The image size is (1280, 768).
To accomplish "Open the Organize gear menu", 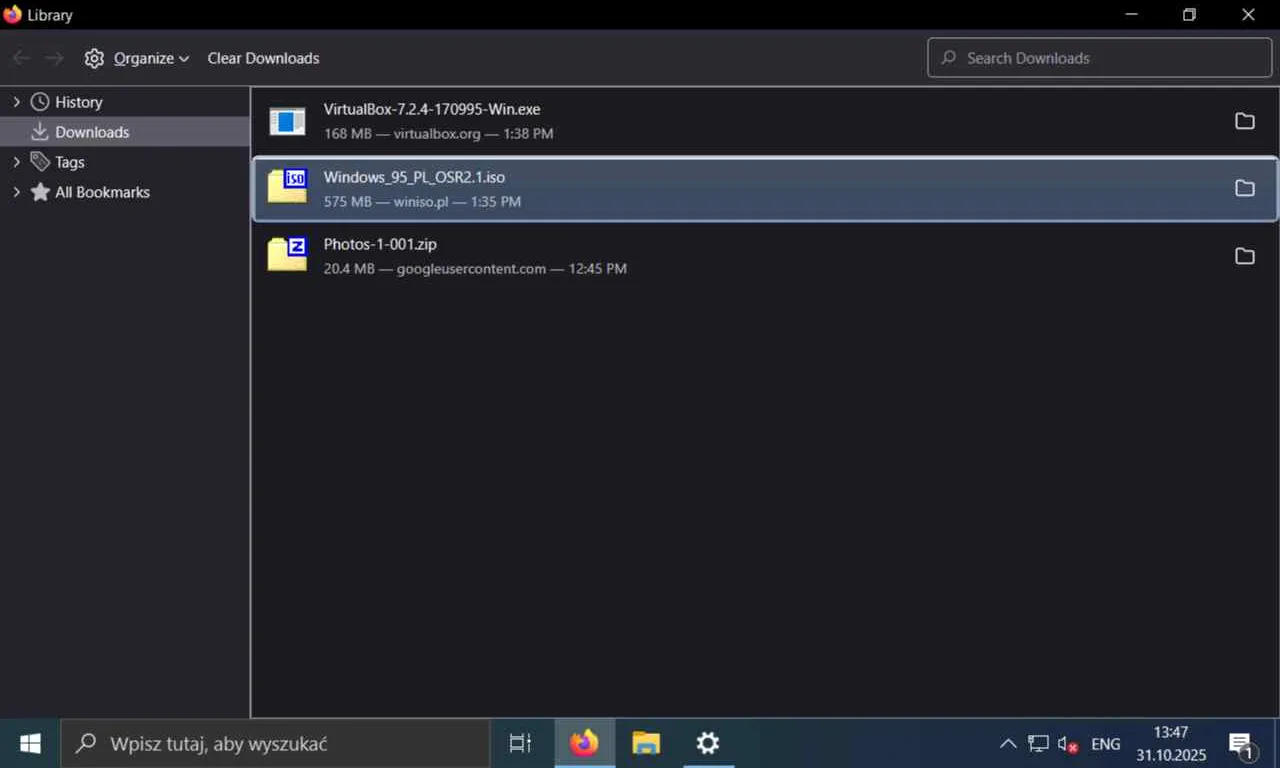I will pos(136,58).
